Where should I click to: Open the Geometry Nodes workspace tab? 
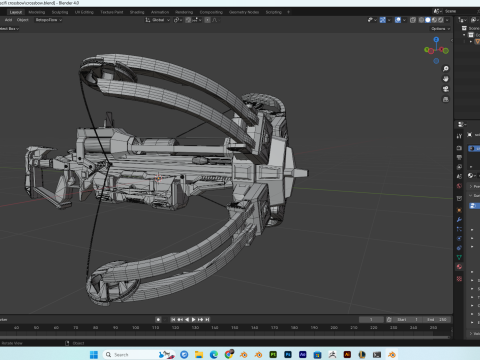(244, 12)
